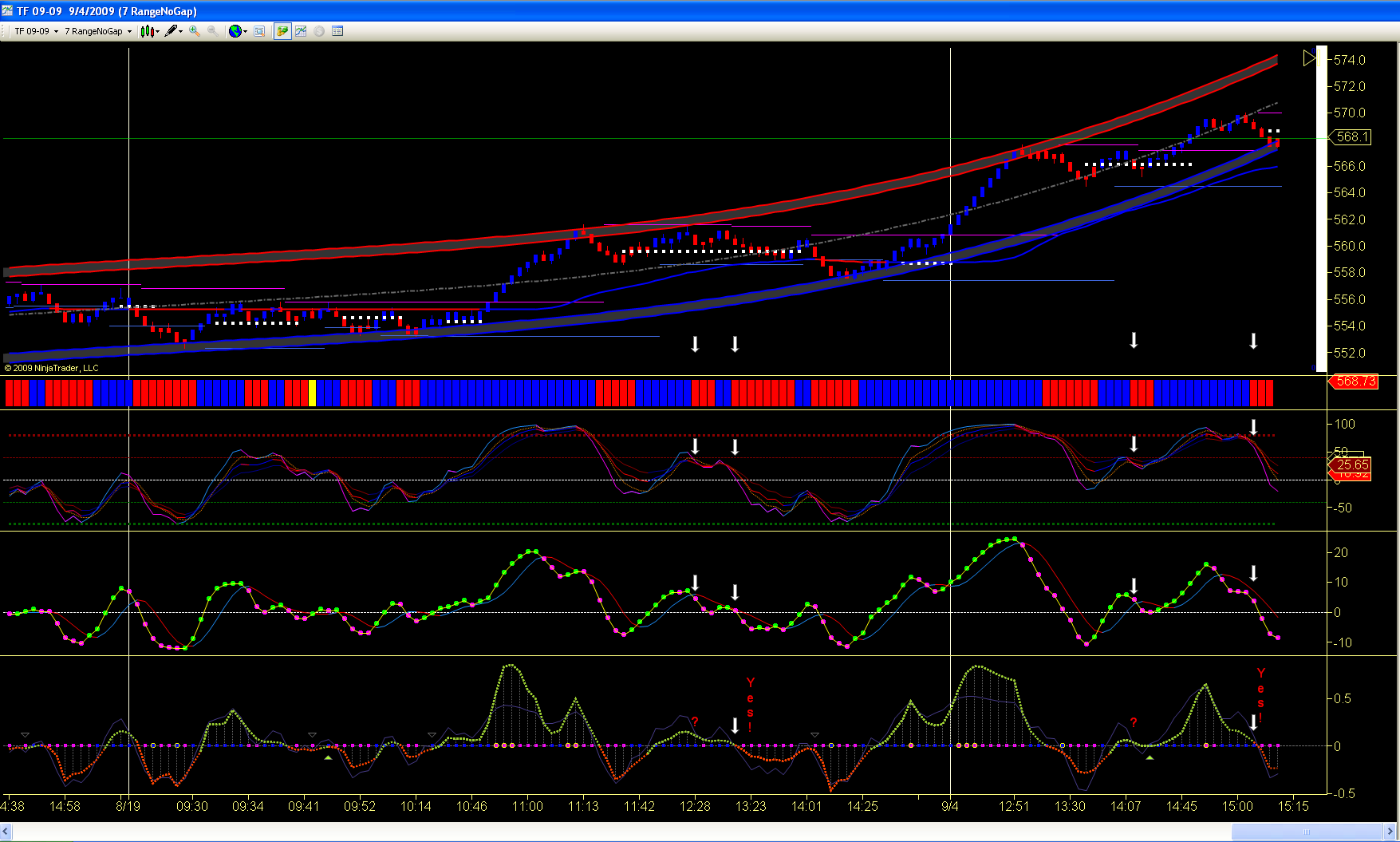The height and width of the screenshot is (842, 1400).
Task: Click the 570.0 price axis label
Action: point(1350,113)
